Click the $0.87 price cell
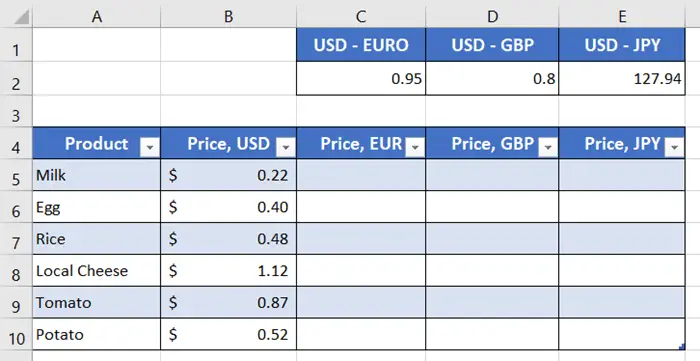The width and height of the screenshot is (700, 361). 229,303
